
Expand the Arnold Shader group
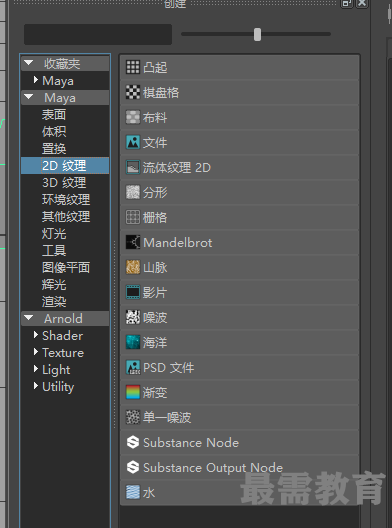tap(36, 335)
